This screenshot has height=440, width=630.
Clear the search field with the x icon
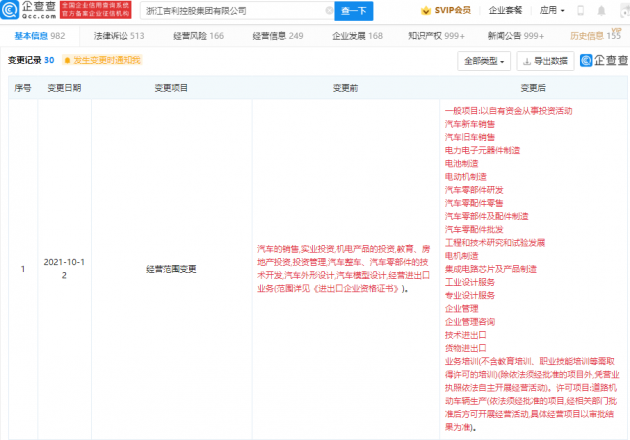329,10
